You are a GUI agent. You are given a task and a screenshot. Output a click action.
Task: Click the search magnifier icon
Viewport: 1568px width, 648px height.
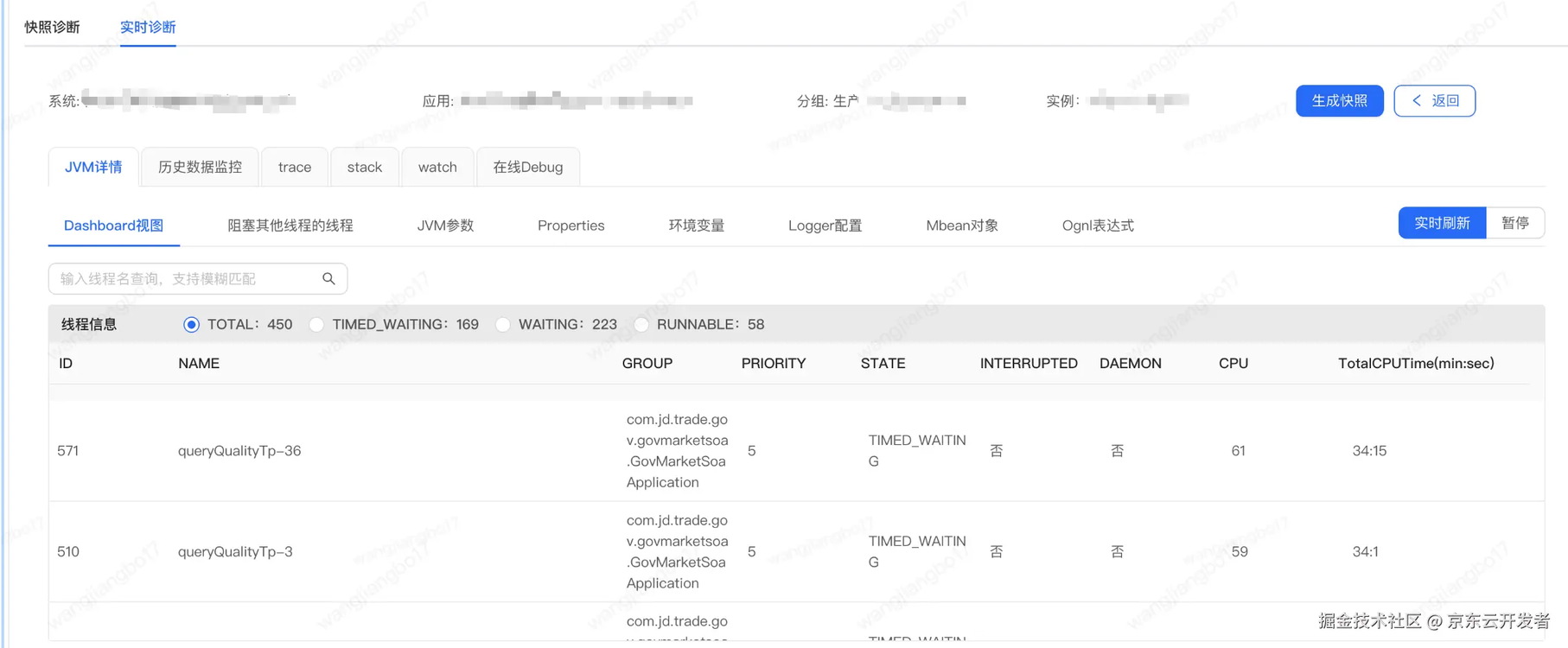pyautogui.click(x=328, y=278)
